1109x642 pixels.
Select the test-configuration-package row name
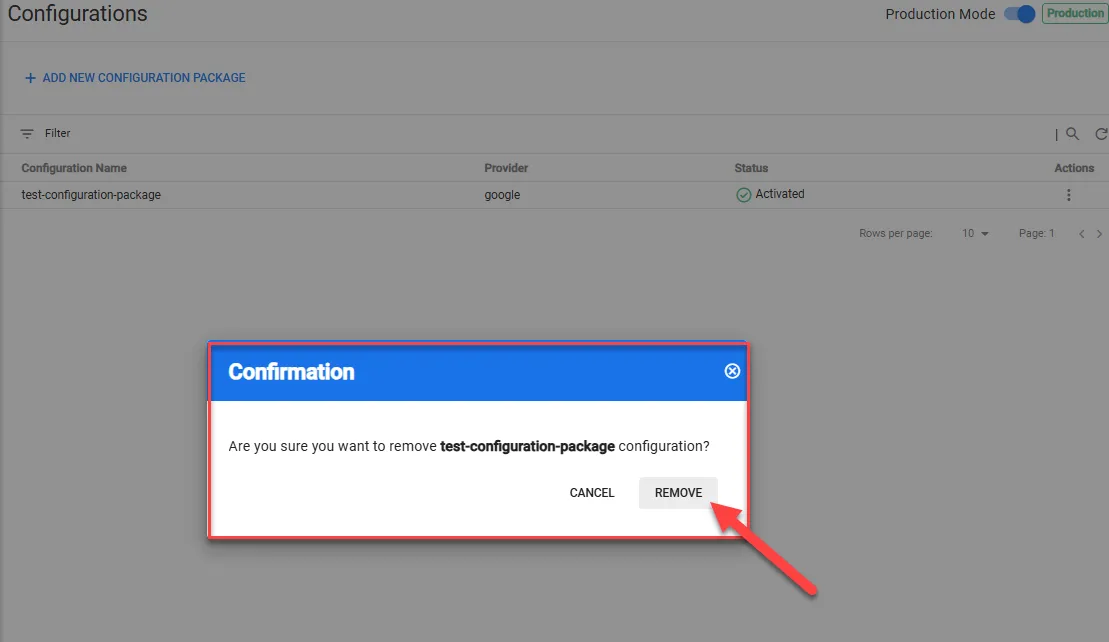coord(91,195)
